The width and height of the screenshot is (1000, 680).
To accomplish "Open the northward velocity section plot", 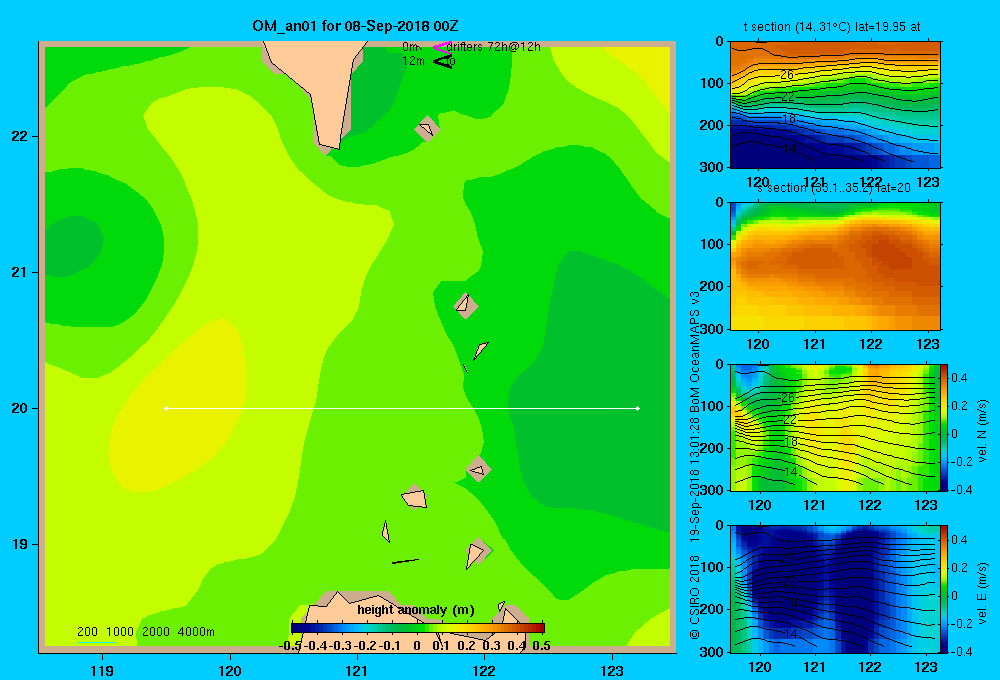I will coord(835,427).
